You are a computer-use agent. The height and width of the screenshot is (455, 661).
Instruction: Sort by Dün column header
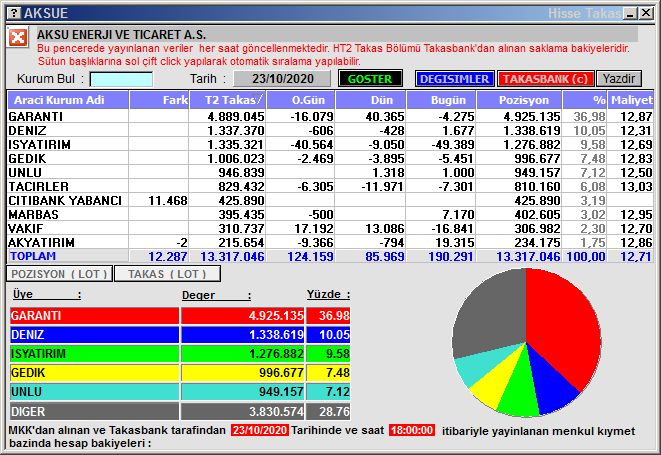pos(371,100)
